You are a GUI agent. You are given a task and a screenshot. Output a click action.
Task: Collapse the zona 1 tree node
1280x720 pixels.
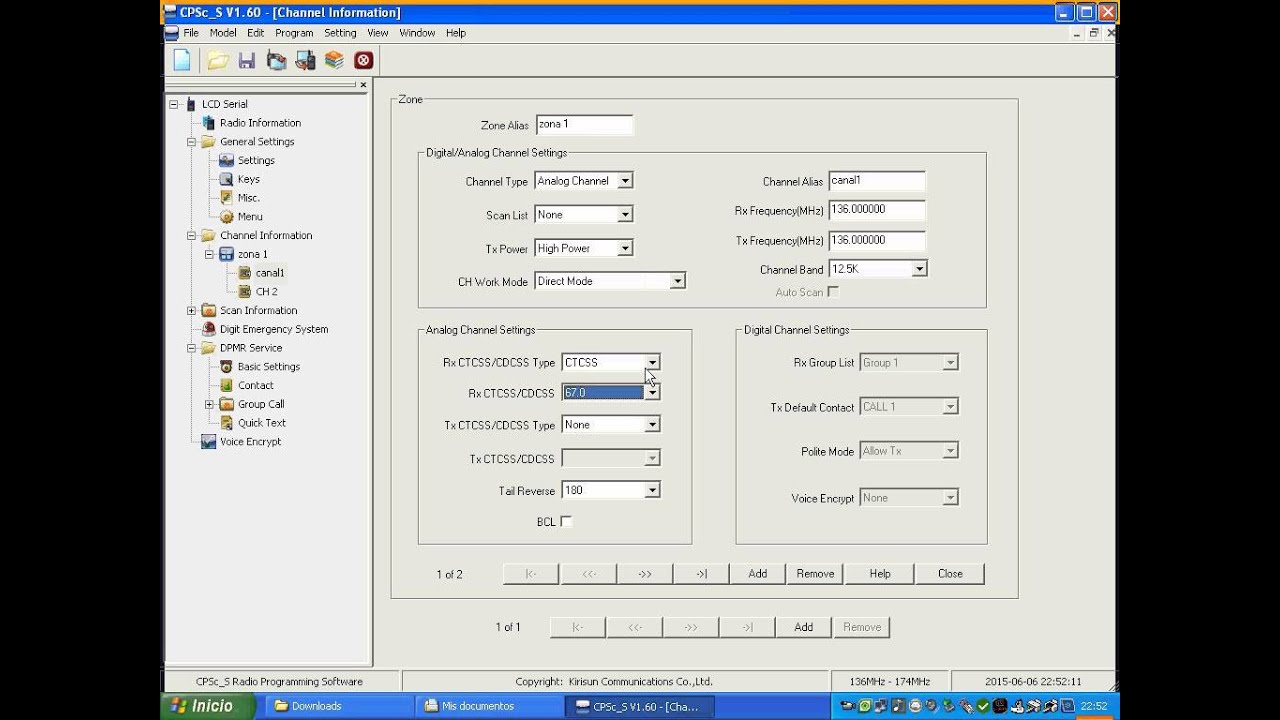click(209, 254)
